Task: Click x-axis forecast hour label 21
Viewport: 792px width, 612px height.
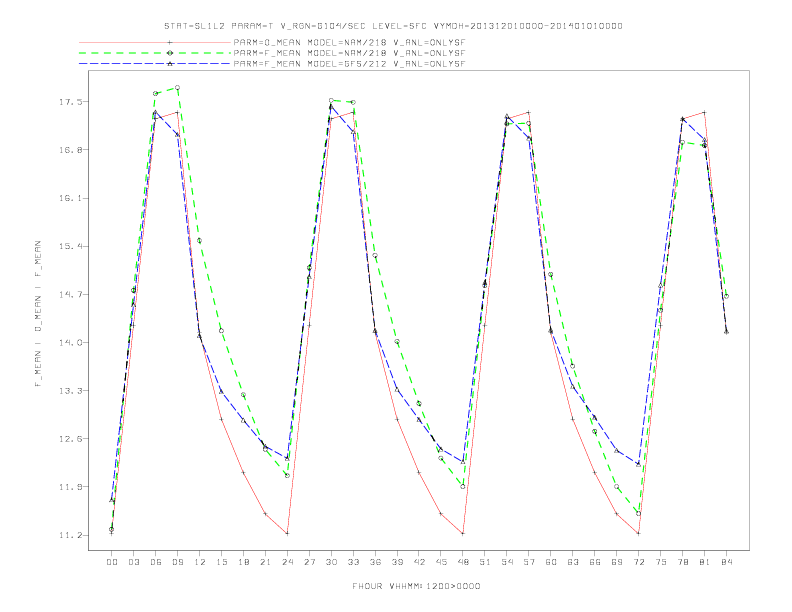Action: point(265,562)
